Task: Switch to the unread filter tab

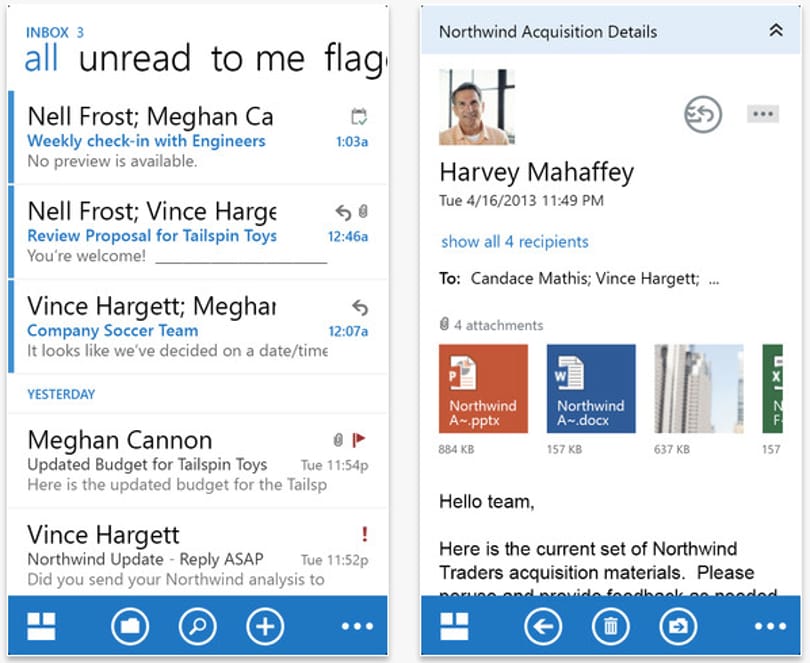Action: pos(135,58)
